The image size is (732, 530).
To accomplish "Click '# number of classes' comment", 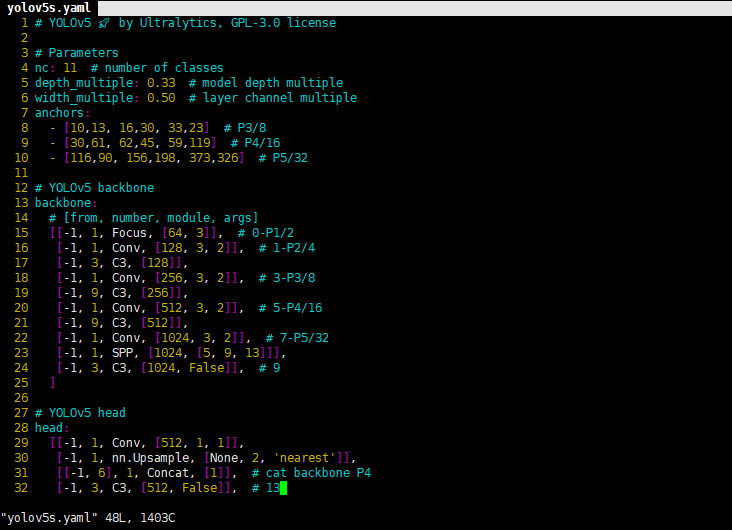I will tap(157, 68).
